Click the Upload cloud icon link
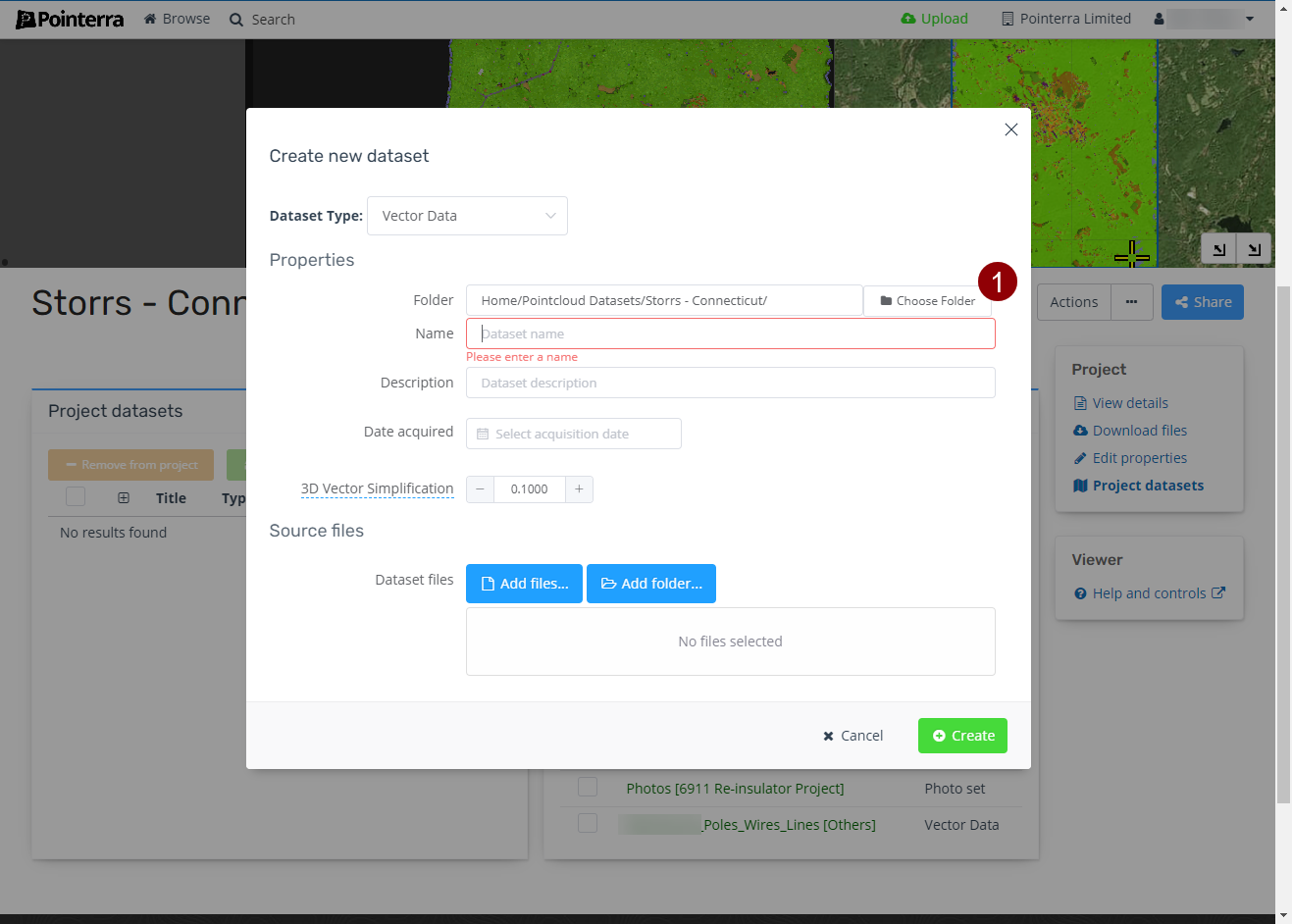The height and width of the screenshot is (924, 1292). 934,19
